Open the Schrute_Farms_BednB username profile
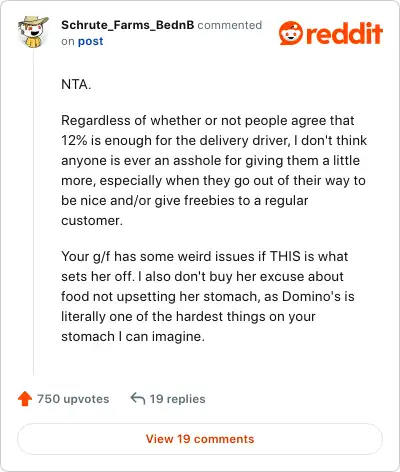This screenshot has width=400, height=472. [x=127, y=25]
